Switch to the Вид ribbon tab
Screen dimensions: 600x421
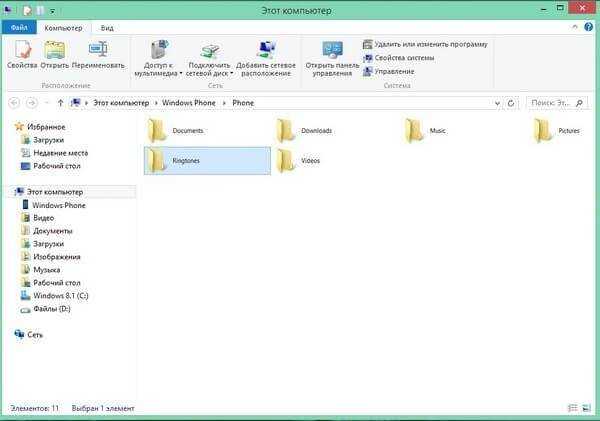click(107, 28)
